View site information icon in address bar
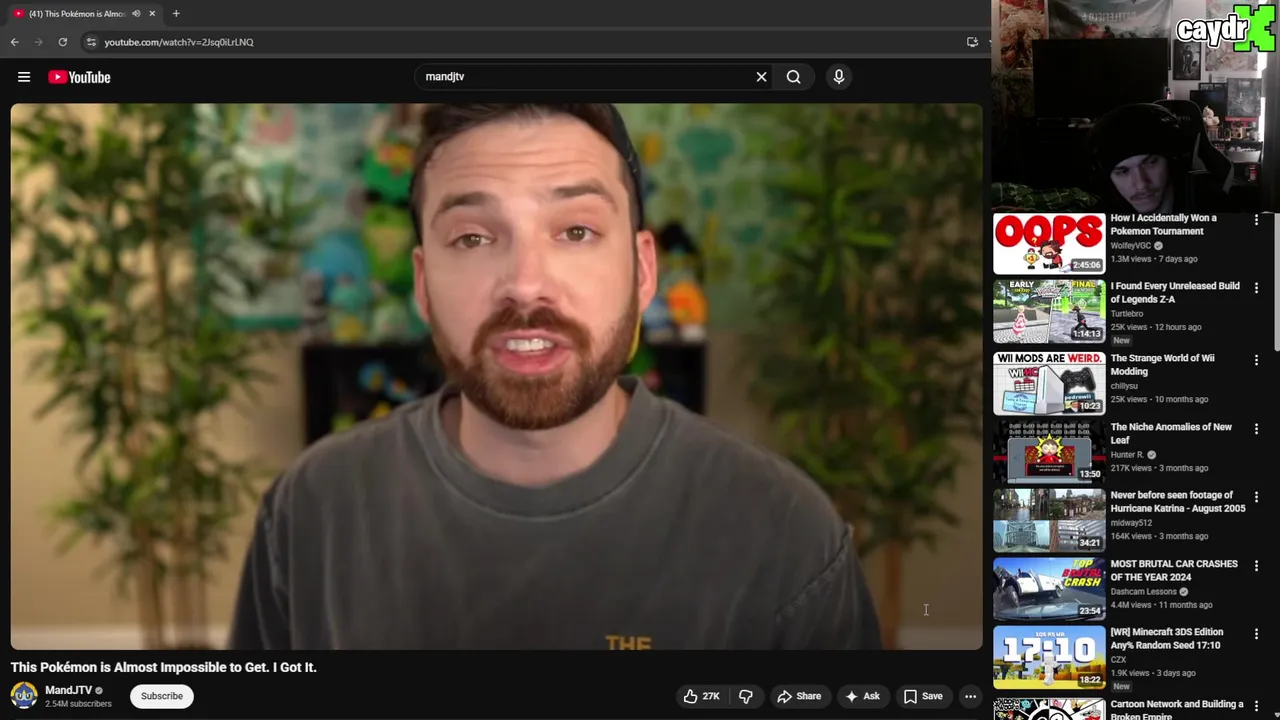This screenshot has width=1280, height=720. click(x=91, y=42)
